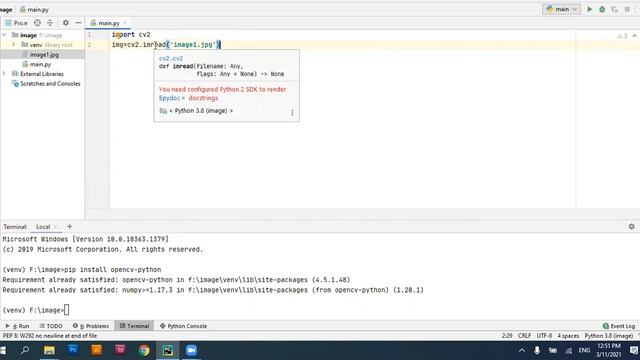
Task: Start debugging with the bug icon
Action: (602, 9)
